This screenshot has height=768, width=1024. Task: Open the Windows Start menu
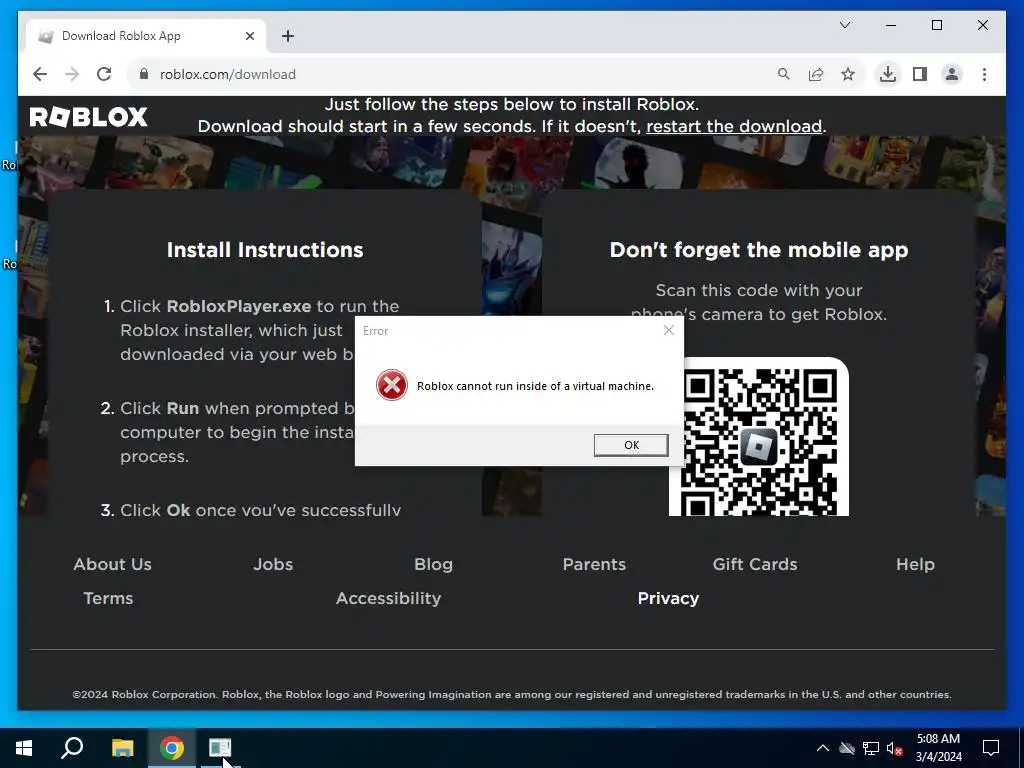(24, 748)
